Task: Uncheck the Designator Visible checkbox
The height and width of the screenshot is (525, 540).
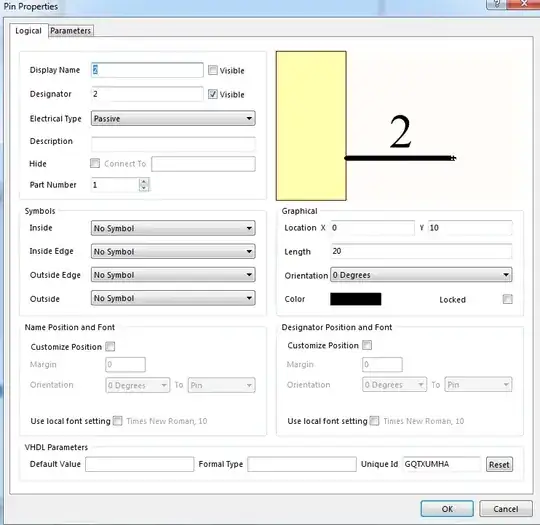Action: tap(213, 94)
